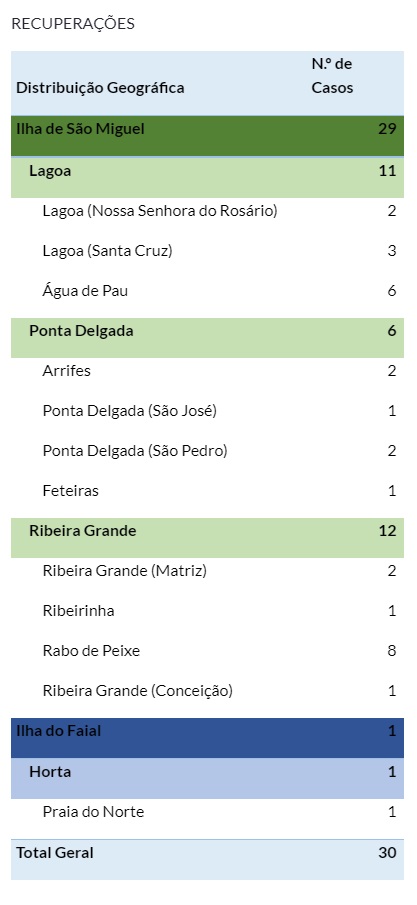Click the Distribuição Geográfica column header
The width and height of the screenshot is (417, 905).
100,88
